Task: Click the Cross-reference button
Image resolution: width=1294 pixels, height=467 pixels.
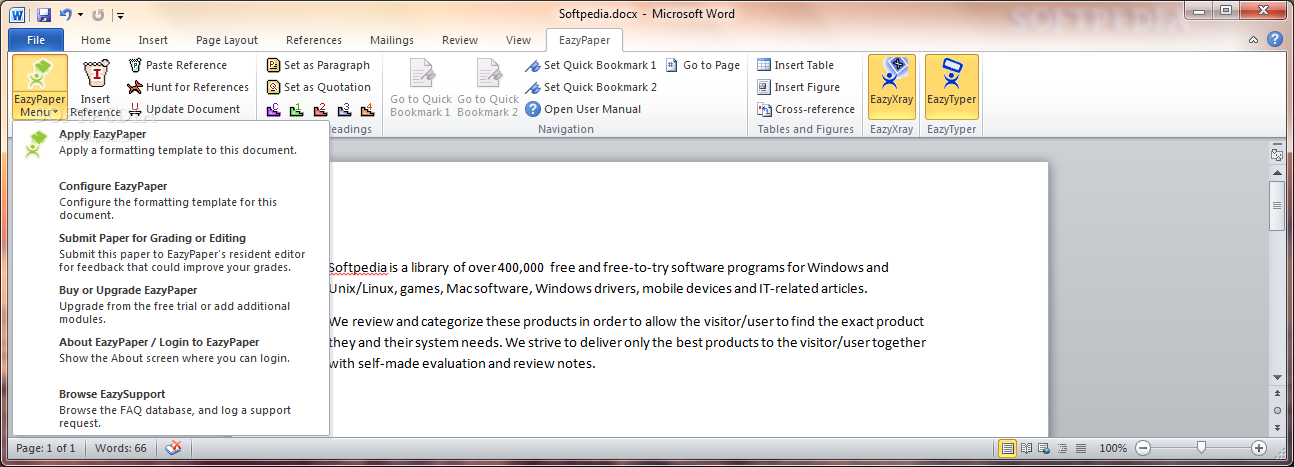Action: [805, 109]
